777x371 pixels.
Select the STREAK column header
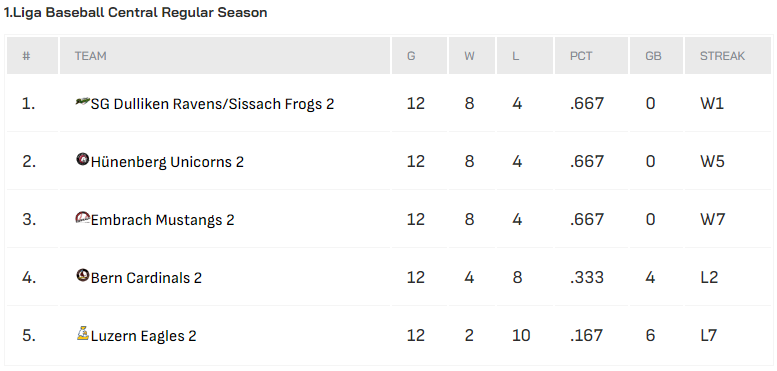[x=722, y=56]
